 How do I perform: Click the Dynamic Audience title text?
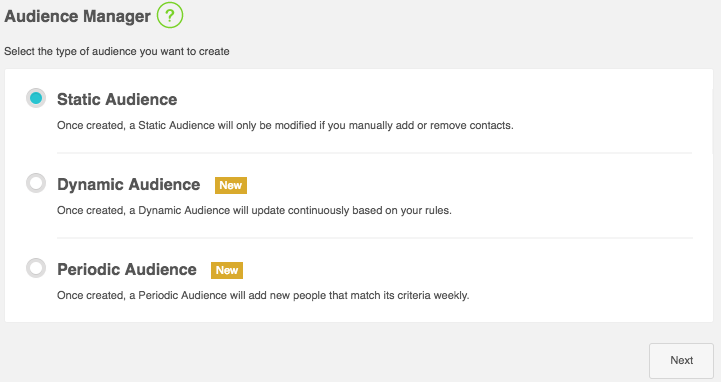(x=128, y=184)
